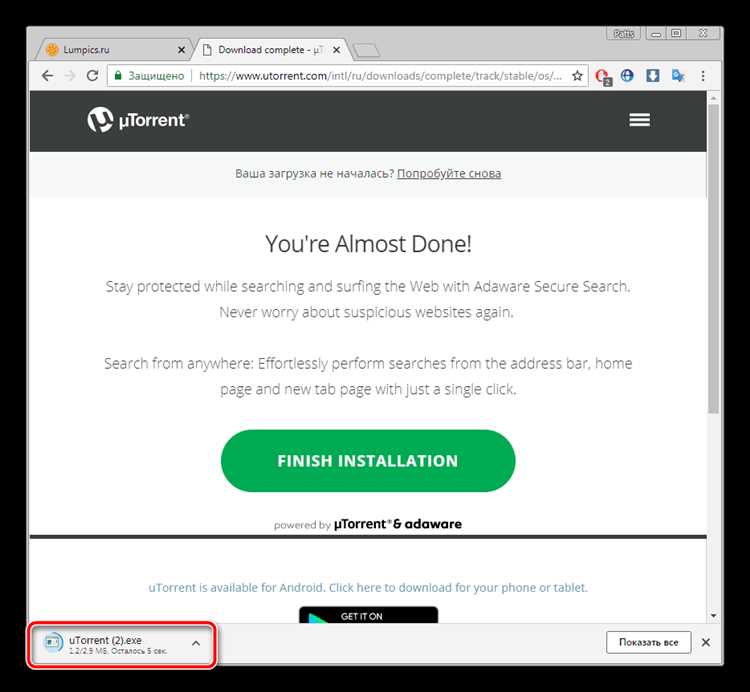Click the You're Almost Done! heading
Image resolution: width=750 pixels, height=692 pixels.
point(368,244)
